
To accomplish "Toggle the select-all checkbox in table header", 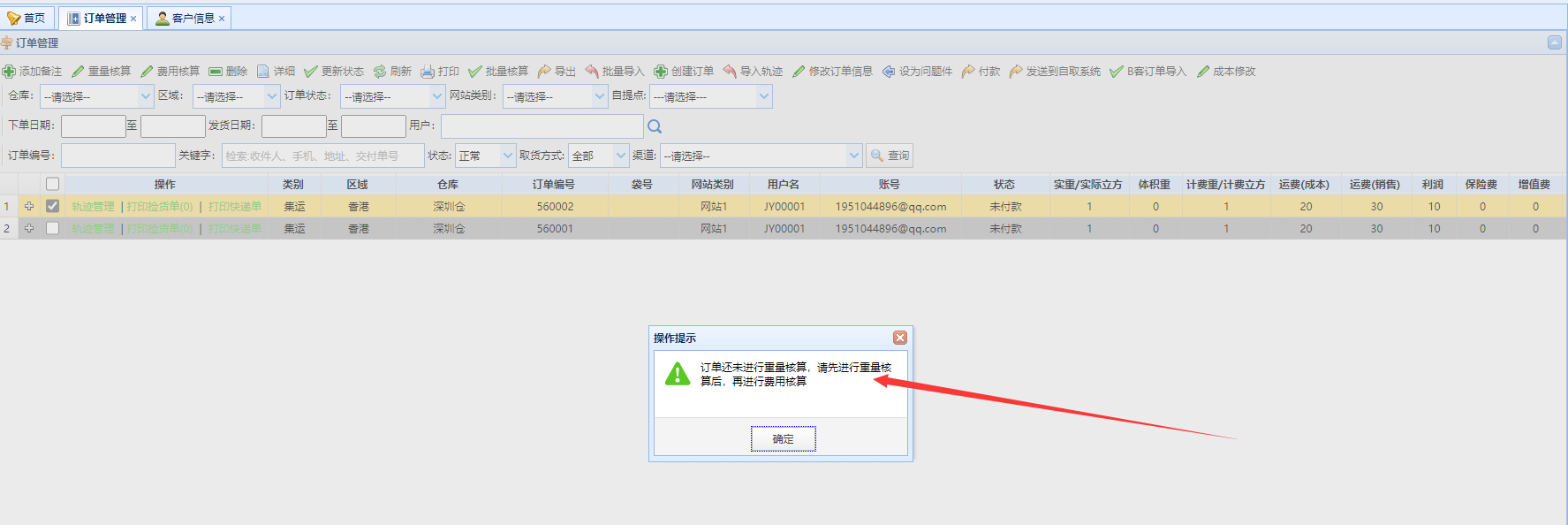I will 53,184.
